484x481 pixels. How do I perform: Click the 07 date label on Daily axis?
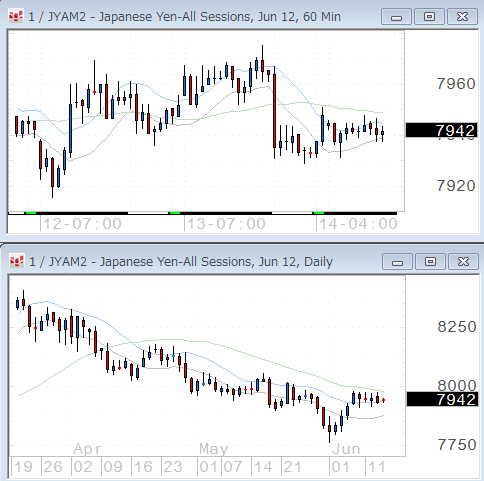tap(233, 467)
